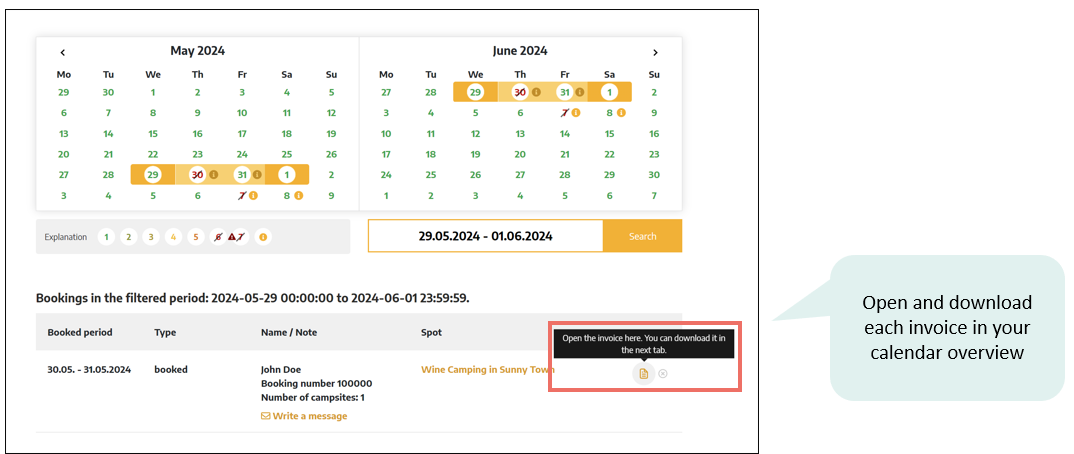Viewport: 1074px width, 454px height.
Task: Advance to next month with right arrow
Action: [655, 52]
